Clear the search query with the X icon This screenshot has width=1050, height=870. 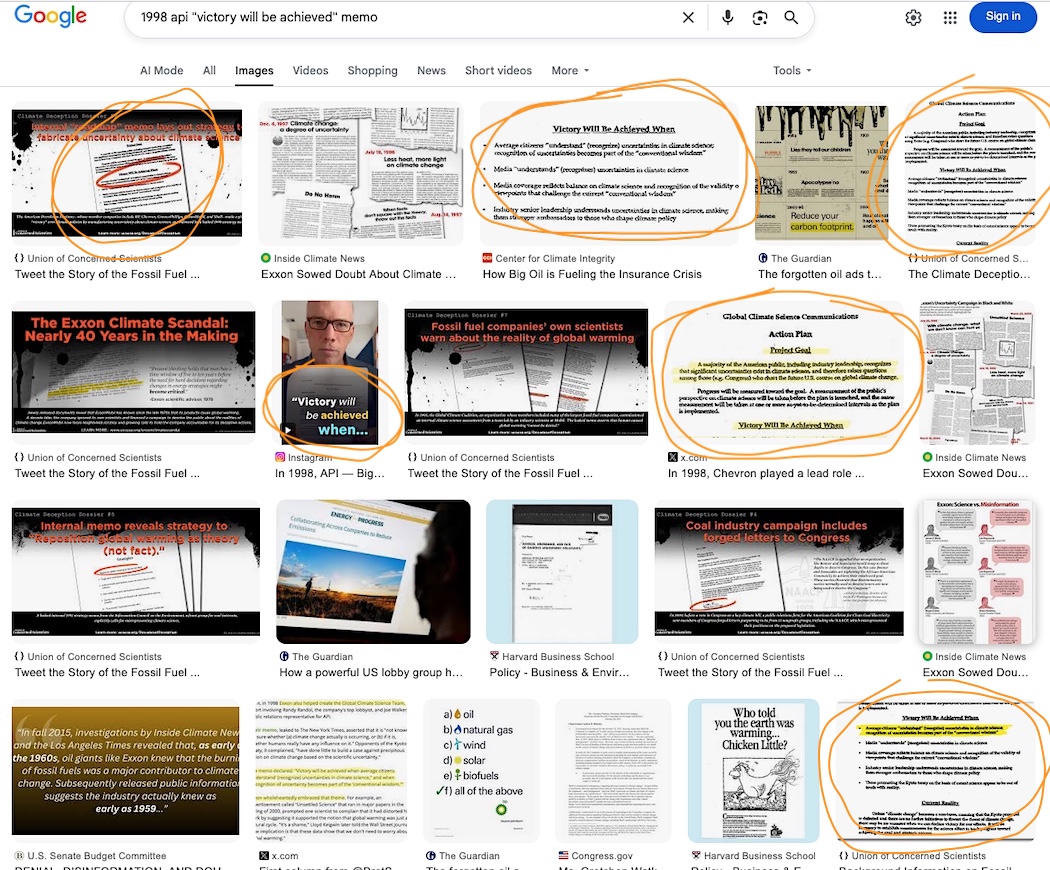(688, 18)
